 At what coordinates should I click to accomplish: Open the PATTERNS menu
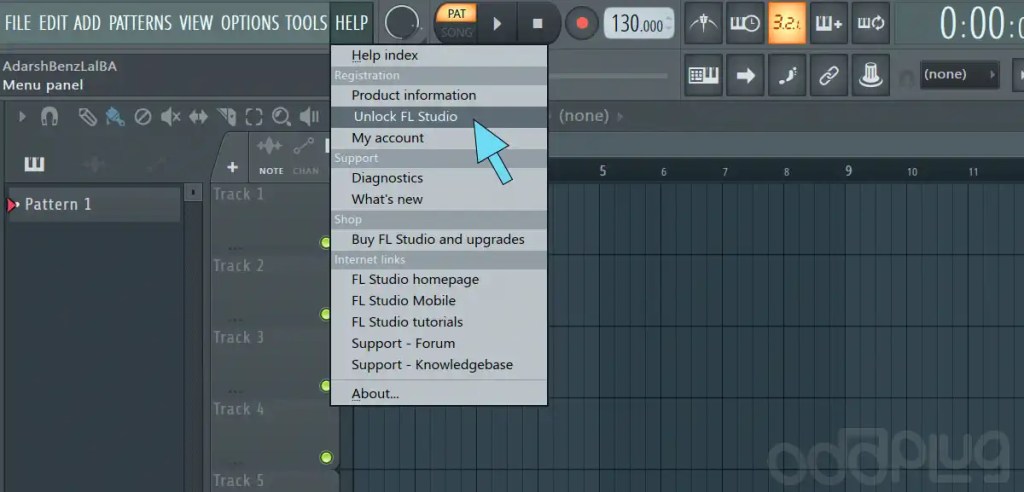pos(140,23)
